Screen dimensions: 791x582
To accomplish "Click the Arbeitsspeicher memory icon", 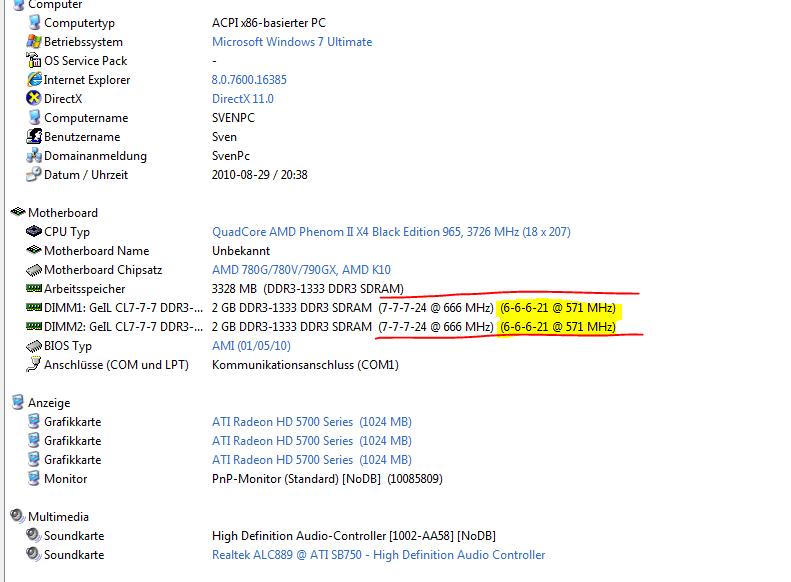I will tap(34, 288).
